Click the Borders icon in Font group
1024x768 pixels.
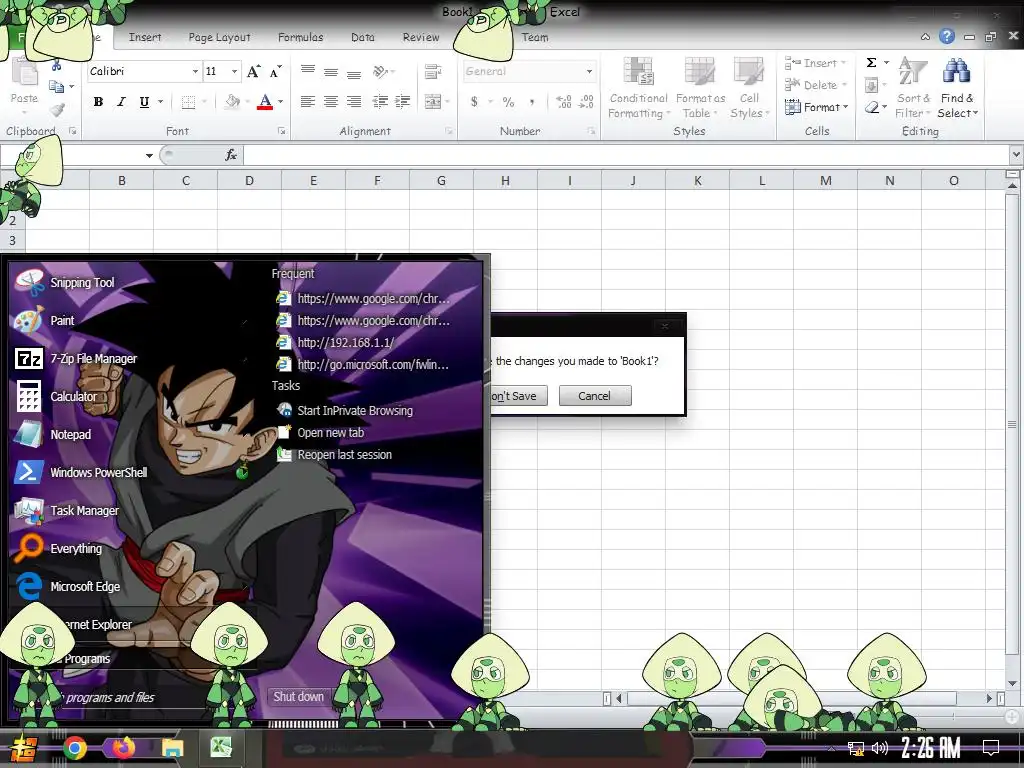[188, 102]
